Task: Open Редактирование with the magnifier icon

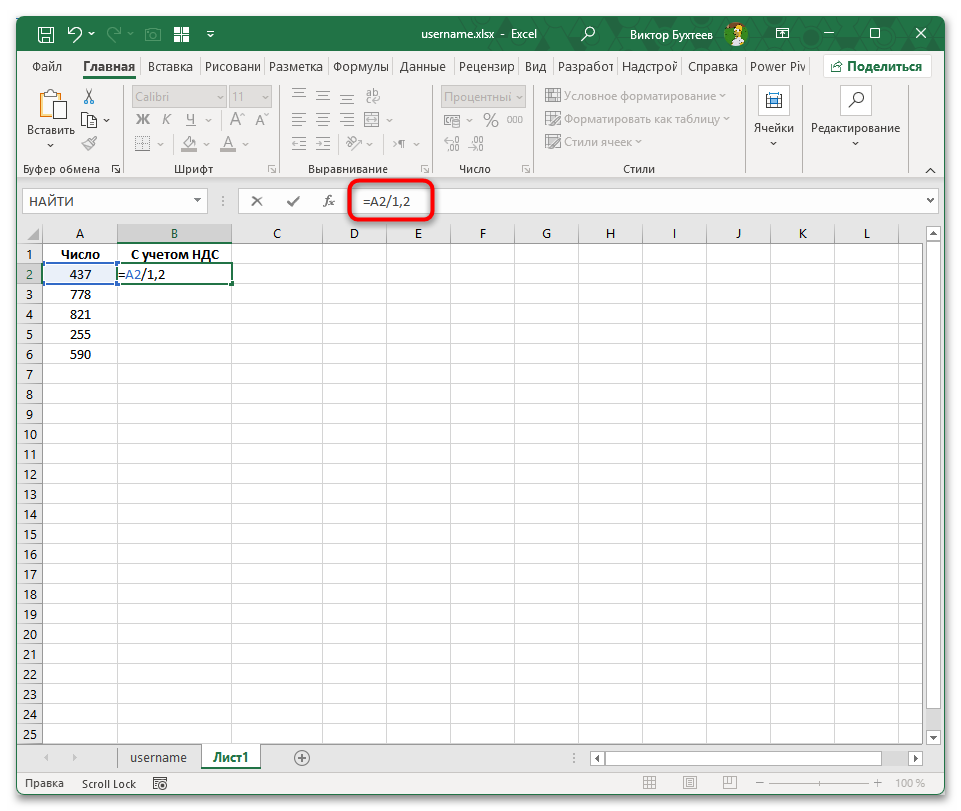Action: [x=855, y=100]
